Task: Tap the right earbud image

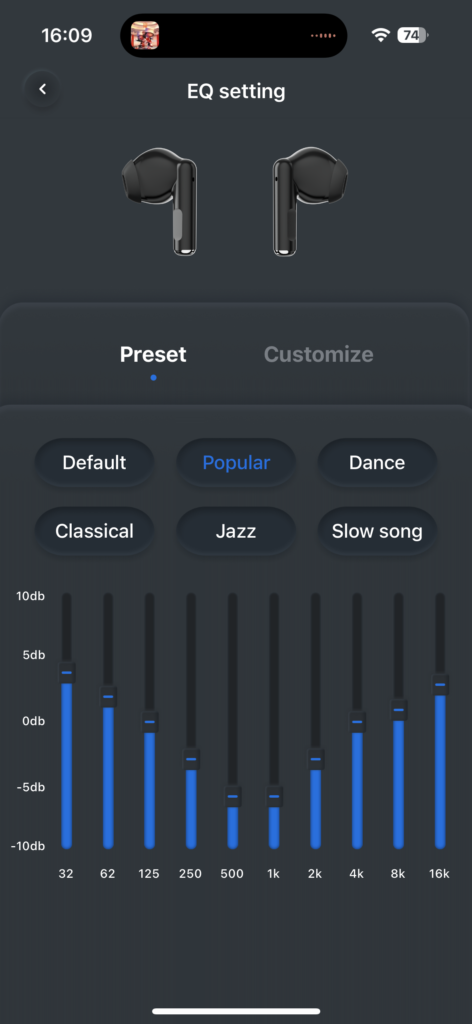Action: point(310,200)
